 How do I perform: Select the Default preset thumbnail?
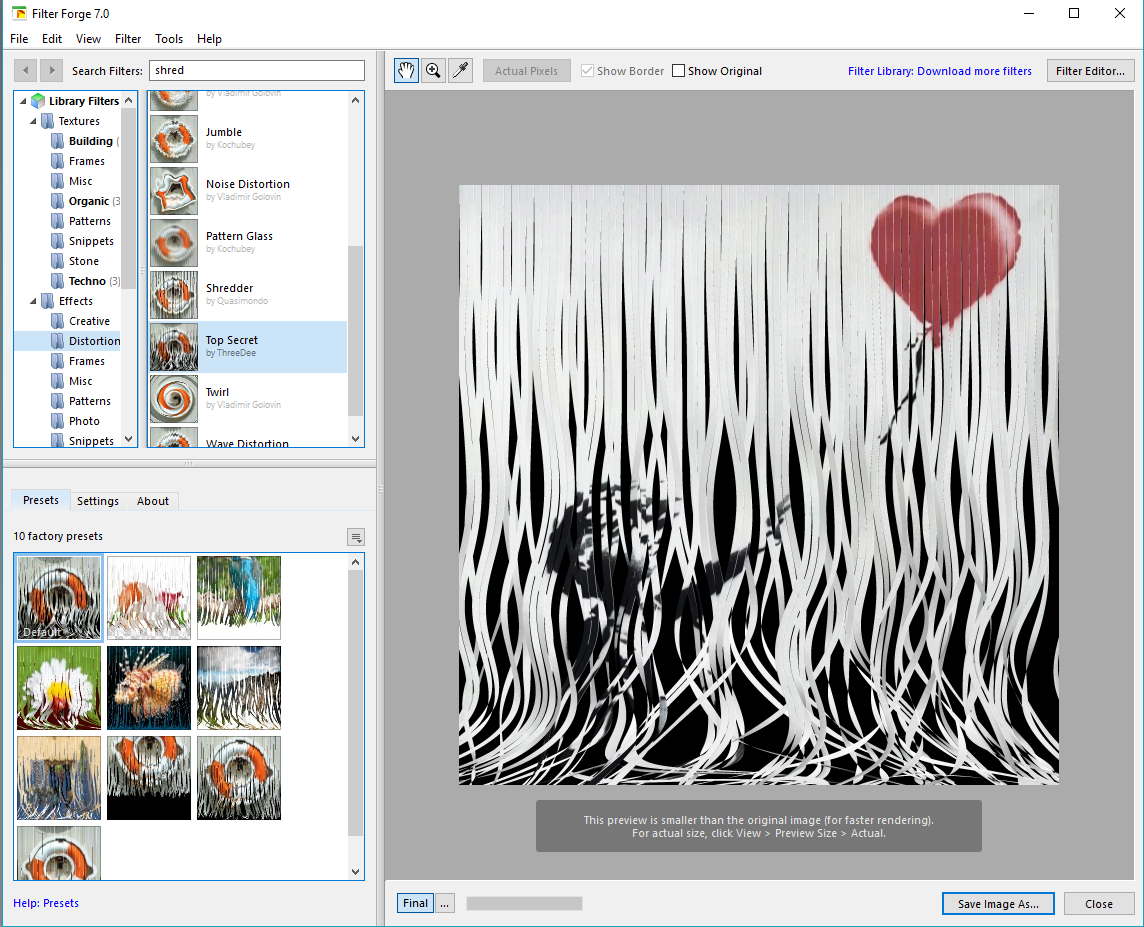(x=58, y=597)
